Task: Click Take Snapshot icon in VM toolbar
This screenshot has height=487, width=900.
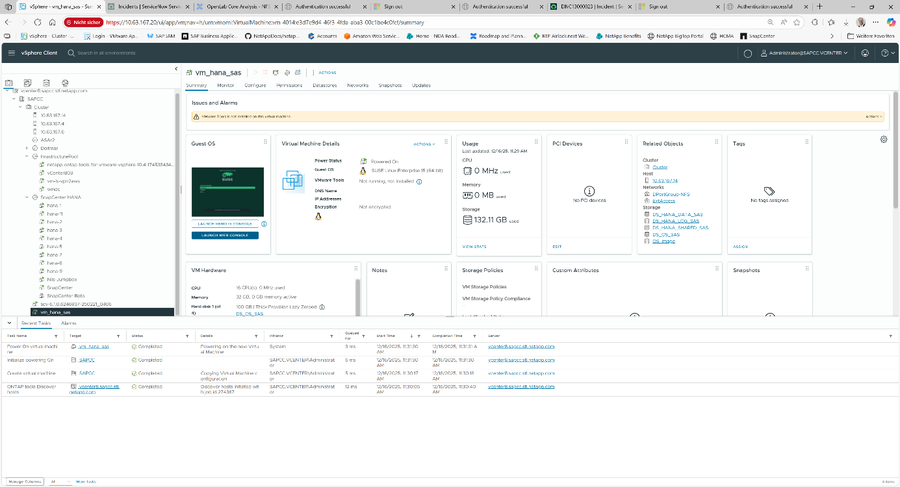Action: pos(298,73)
